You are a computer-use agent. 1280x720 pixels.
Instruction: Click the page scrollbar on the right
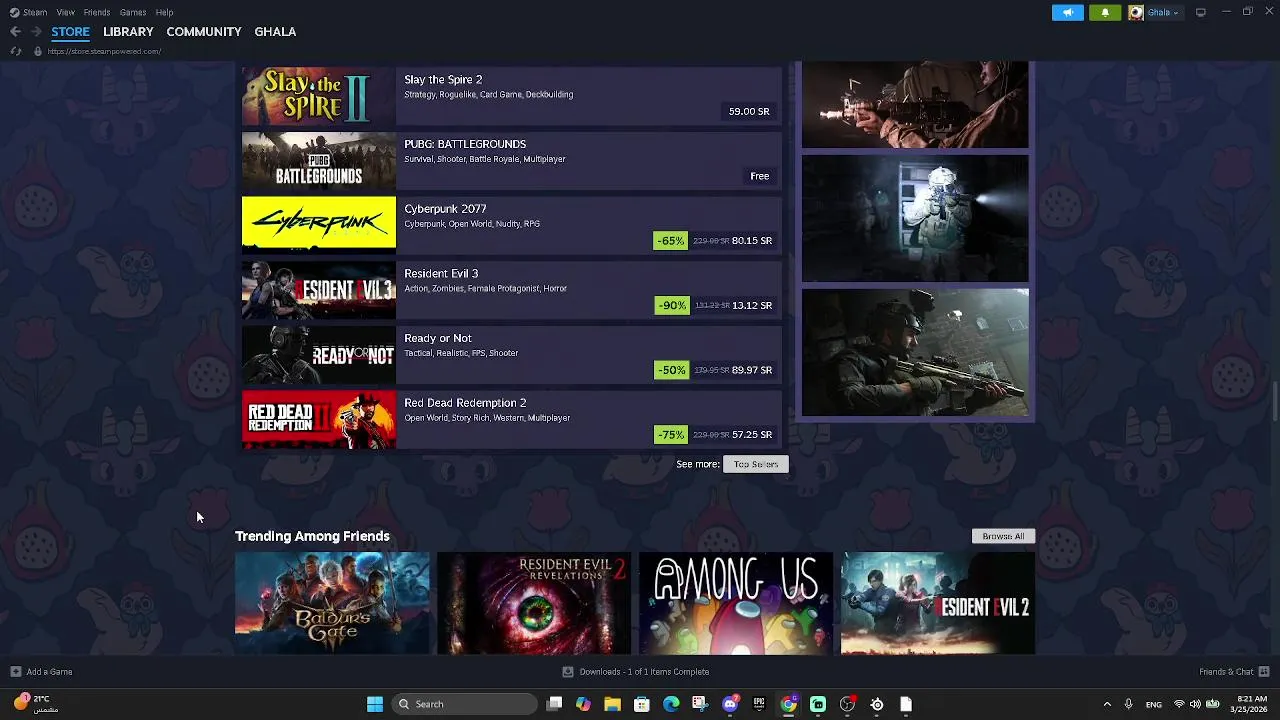(1275, 400)
